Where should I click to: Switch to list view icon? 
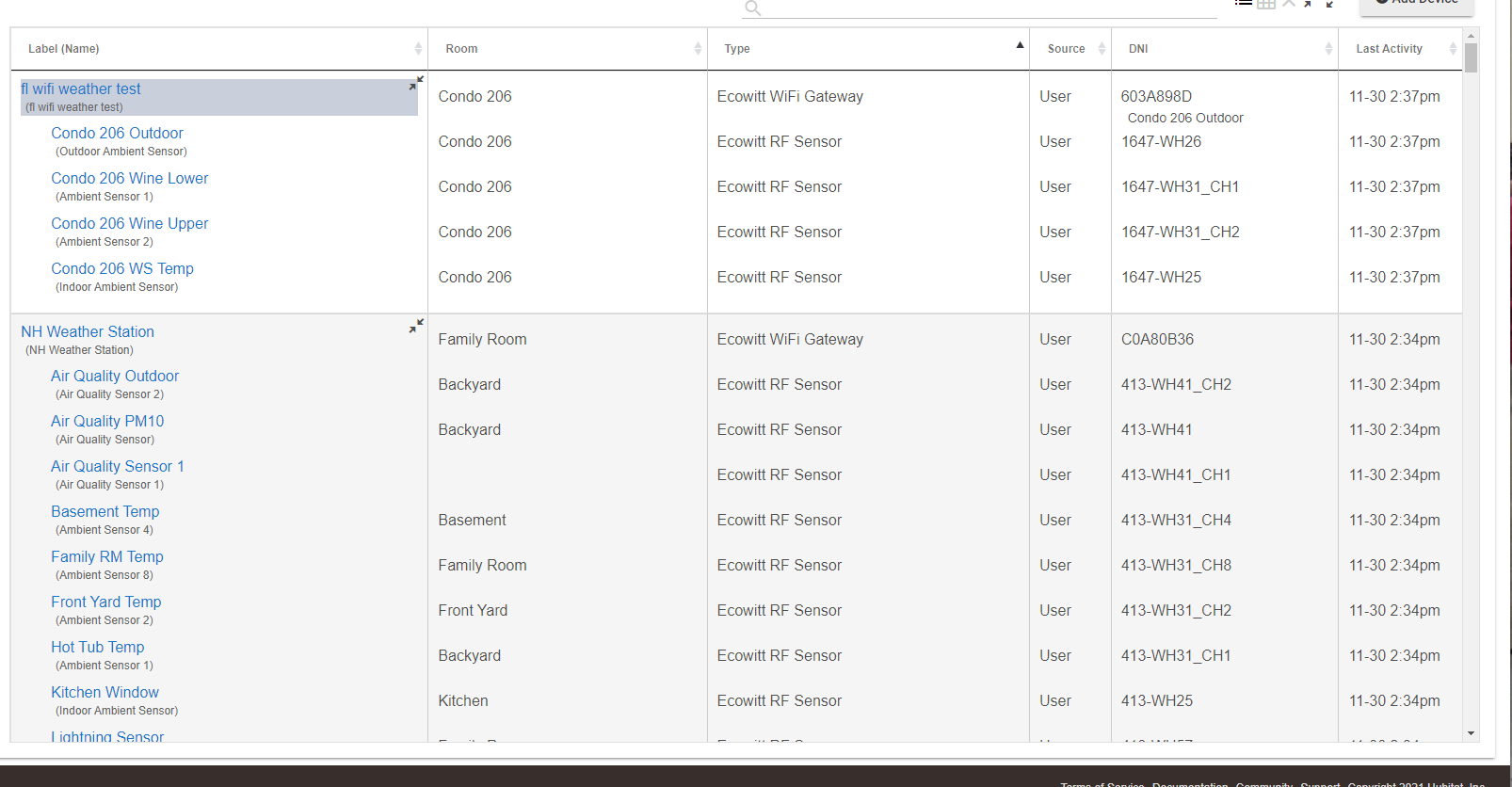point(1244,4)
